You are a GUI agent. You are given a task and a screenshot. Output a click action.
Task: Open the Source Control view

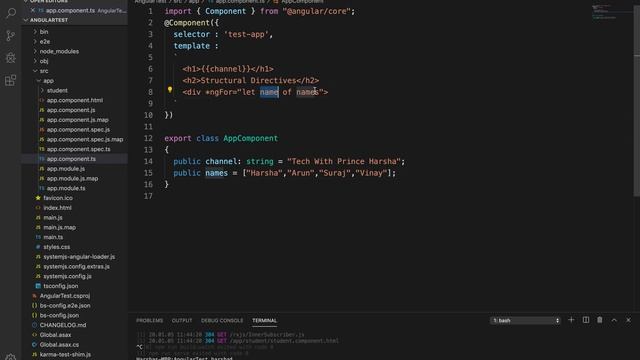pyautogui.click(x=11, y=36)
